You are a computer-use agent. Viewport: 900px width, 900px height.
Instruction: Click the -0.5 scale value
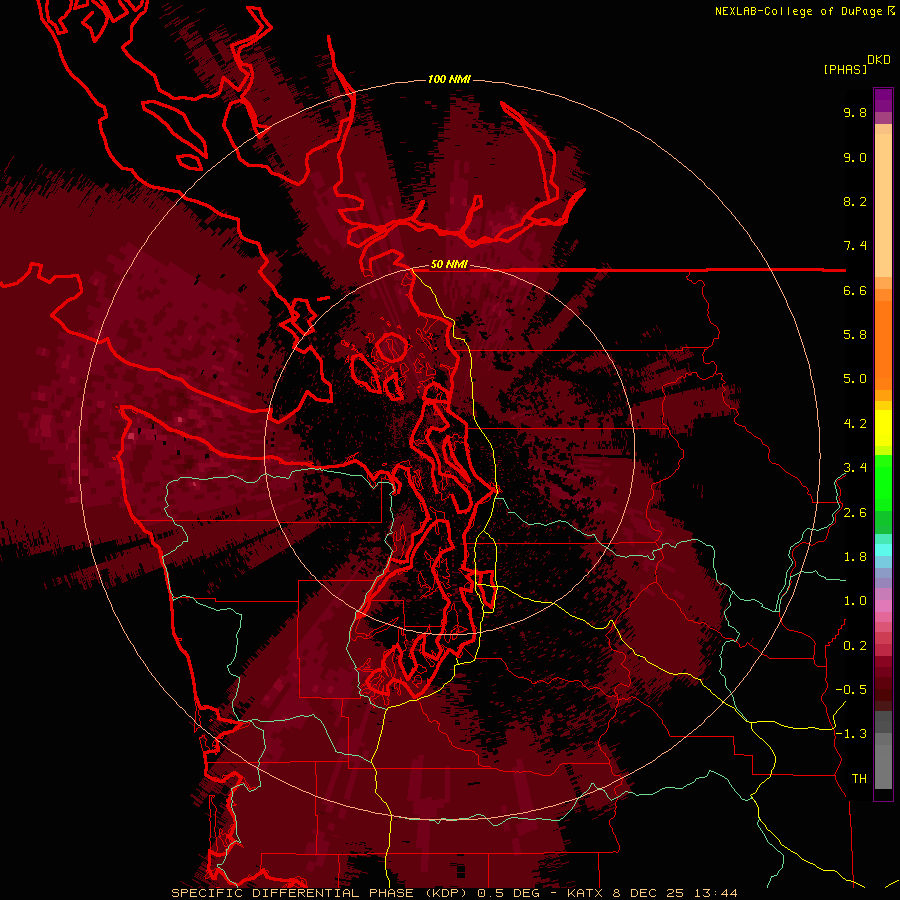point(851,690)
